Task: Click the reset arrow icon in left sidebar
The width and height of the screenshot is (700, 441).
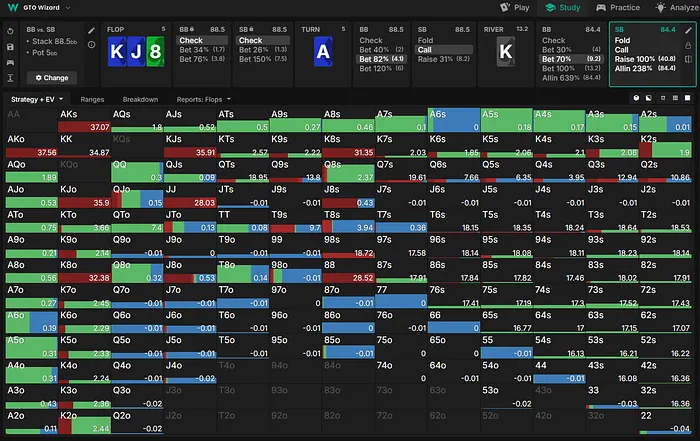Action: click(10, 31)
